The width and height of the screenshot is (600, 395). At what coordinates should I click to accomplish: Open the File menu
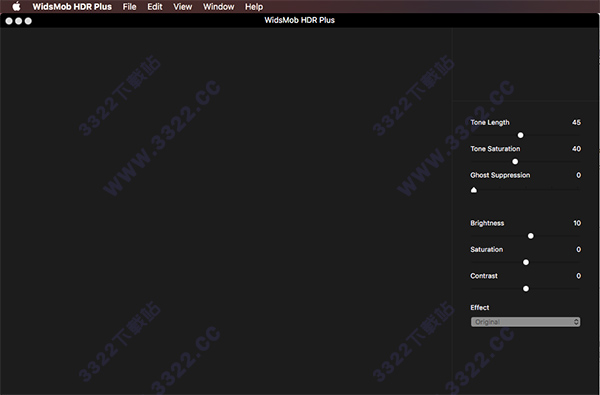click(129, 7)
